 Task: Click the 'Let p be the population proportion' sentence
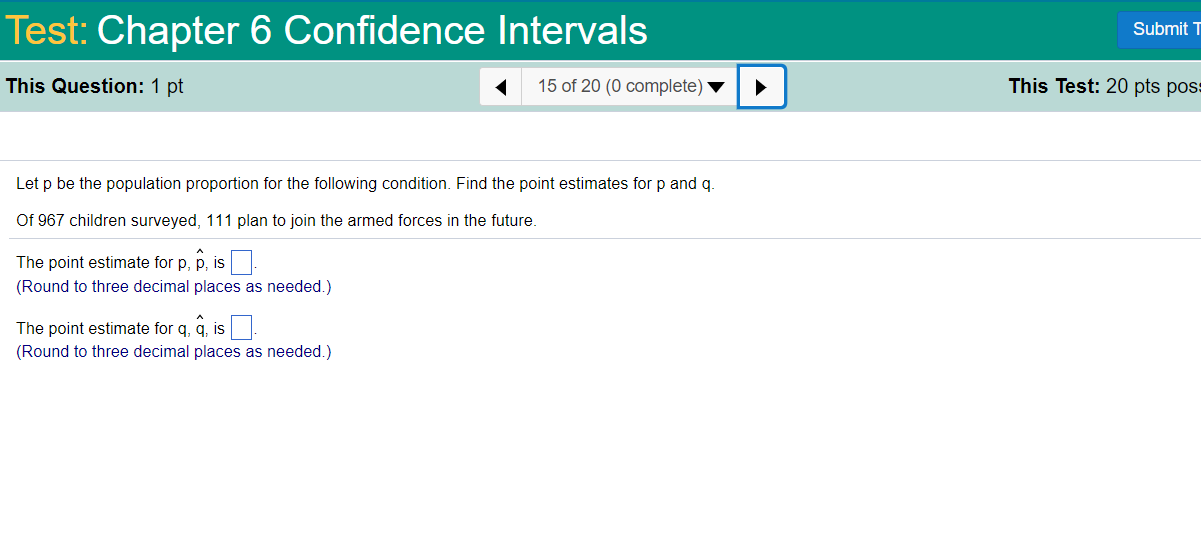point(366,184)
